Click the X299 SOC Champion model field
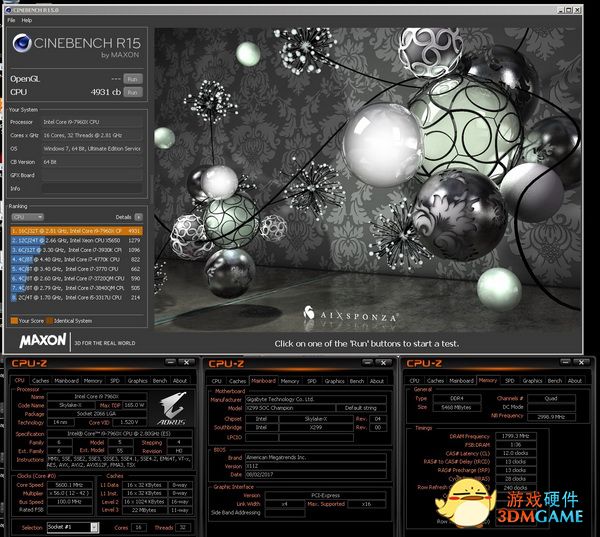This screenshot has width=600, height=537. tap(290, 408)
